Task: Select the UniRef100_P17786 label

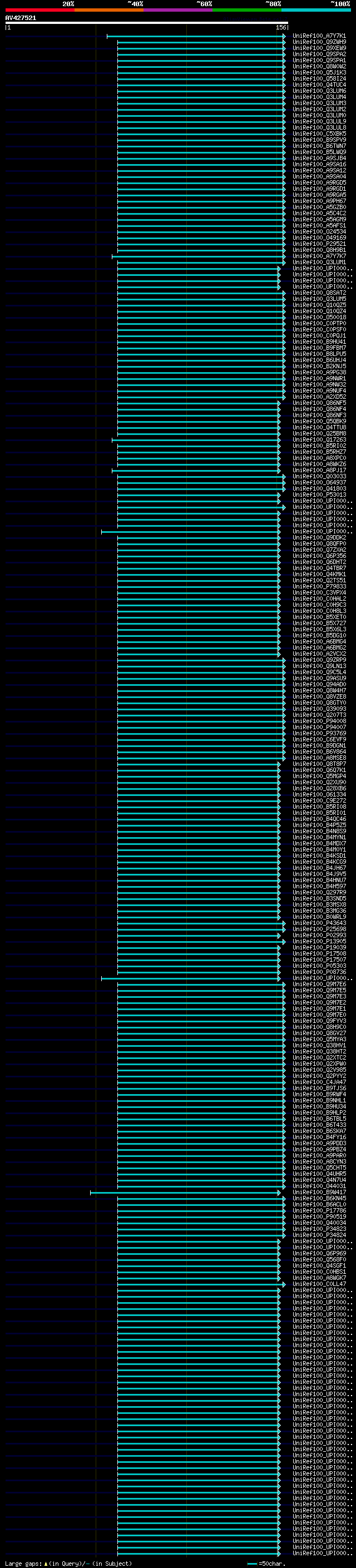Action: pyautogui.click(x=319, y=1211)
